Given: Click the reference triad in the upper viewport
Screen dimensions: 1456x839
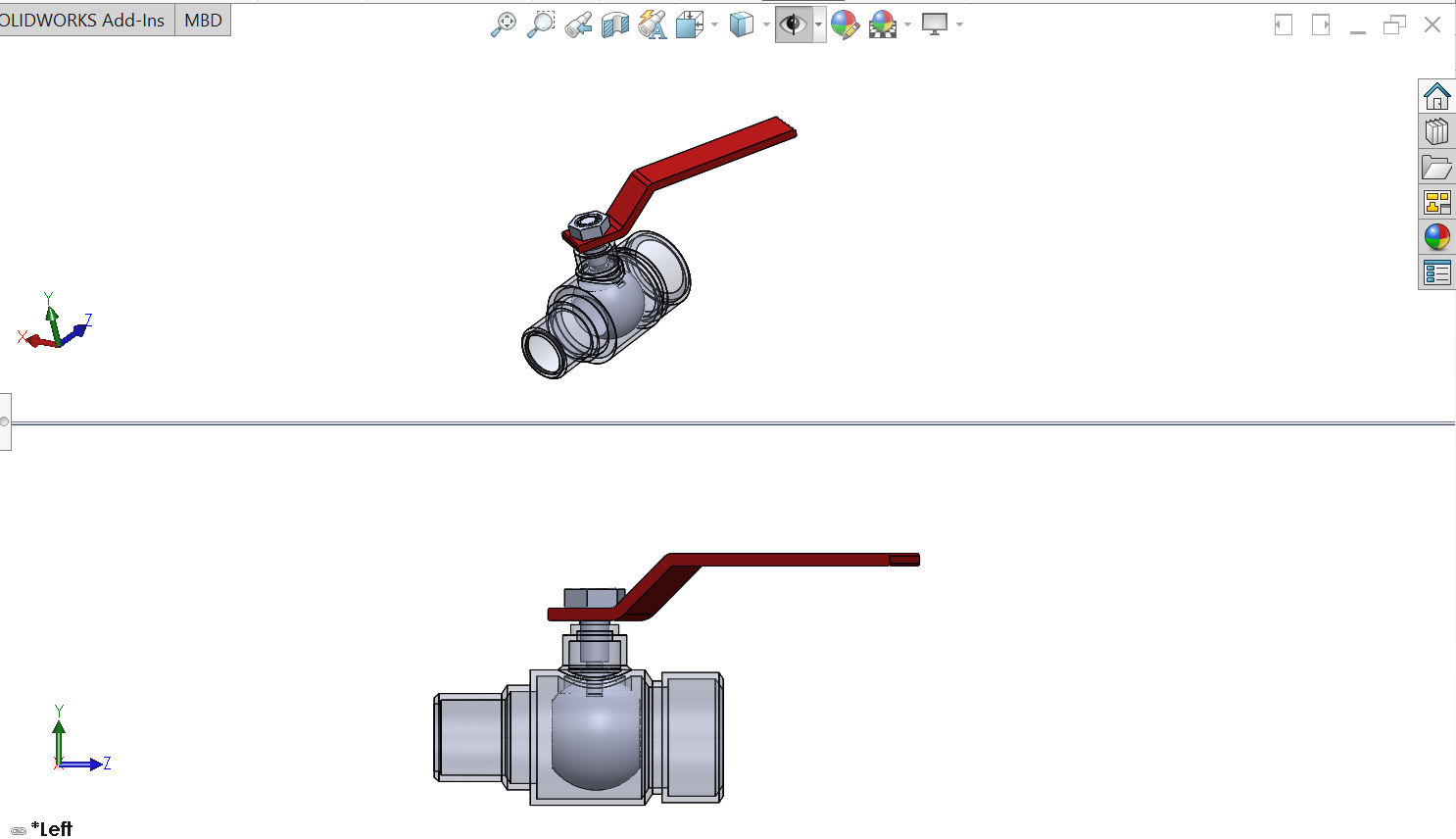Looking at the screenshot, I should point(55,321).
